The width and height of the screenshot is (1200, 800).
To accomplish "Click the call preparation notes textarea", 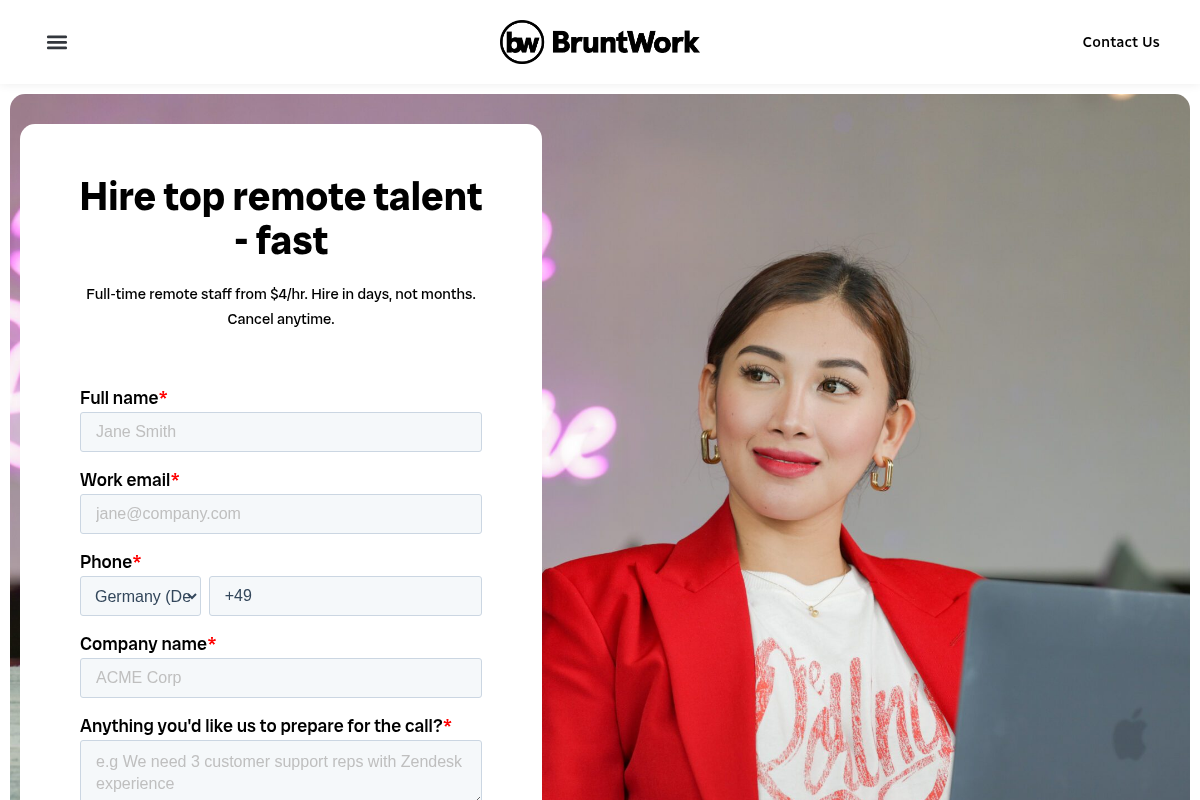I will coord(281,771).
